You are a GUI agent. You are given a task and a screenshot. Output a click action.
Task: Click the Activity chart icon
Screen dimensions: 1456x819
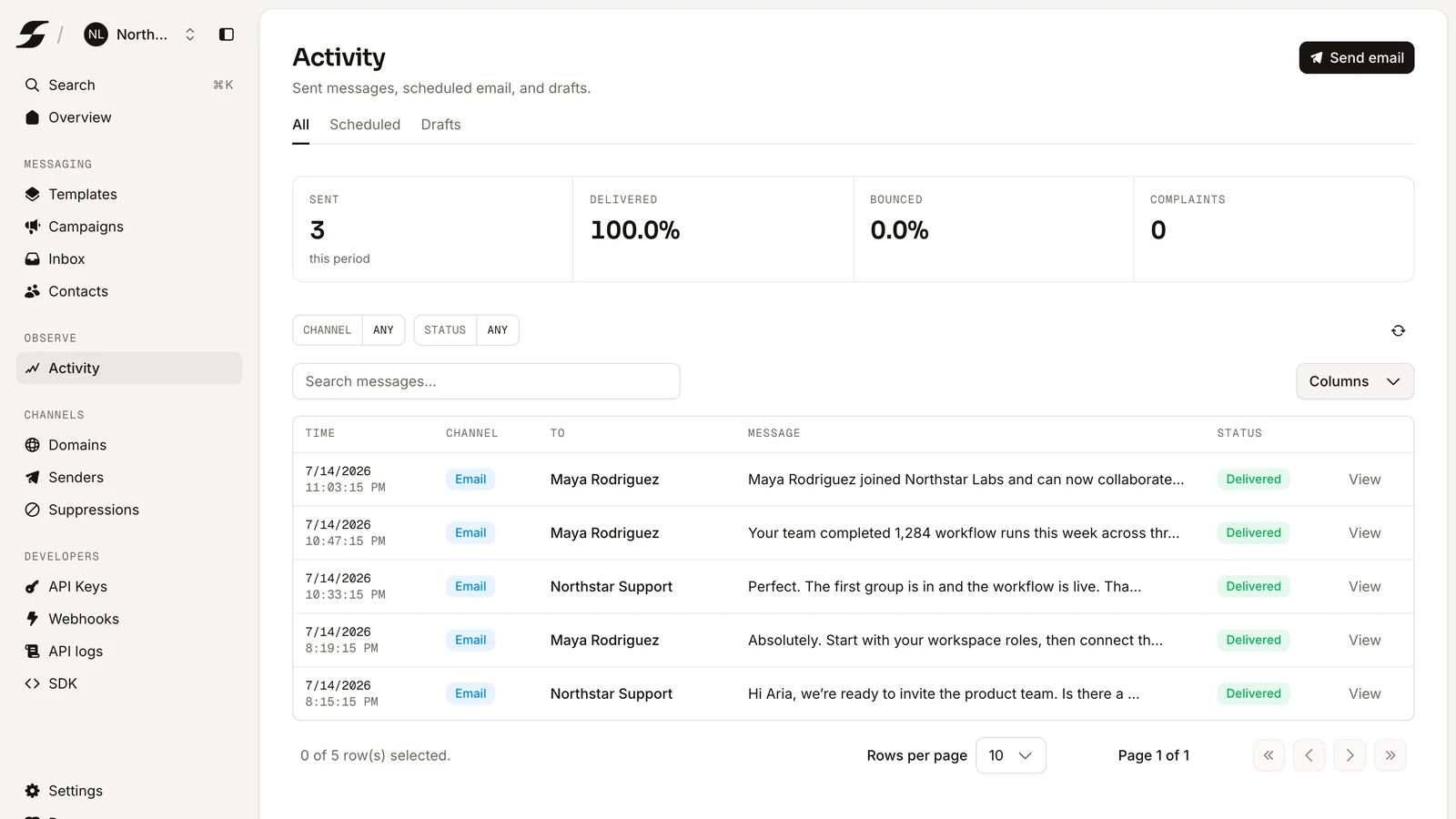click(32, 368)
